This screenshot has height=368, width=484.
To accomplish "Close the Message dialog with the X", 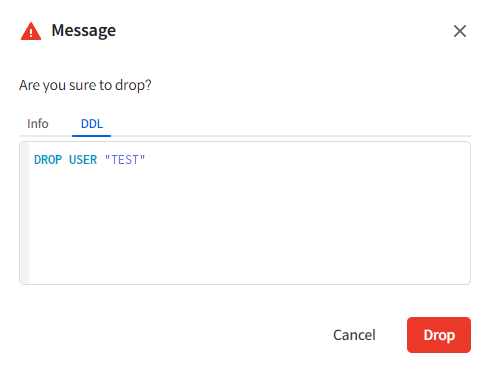I will (x=460, y=31).
